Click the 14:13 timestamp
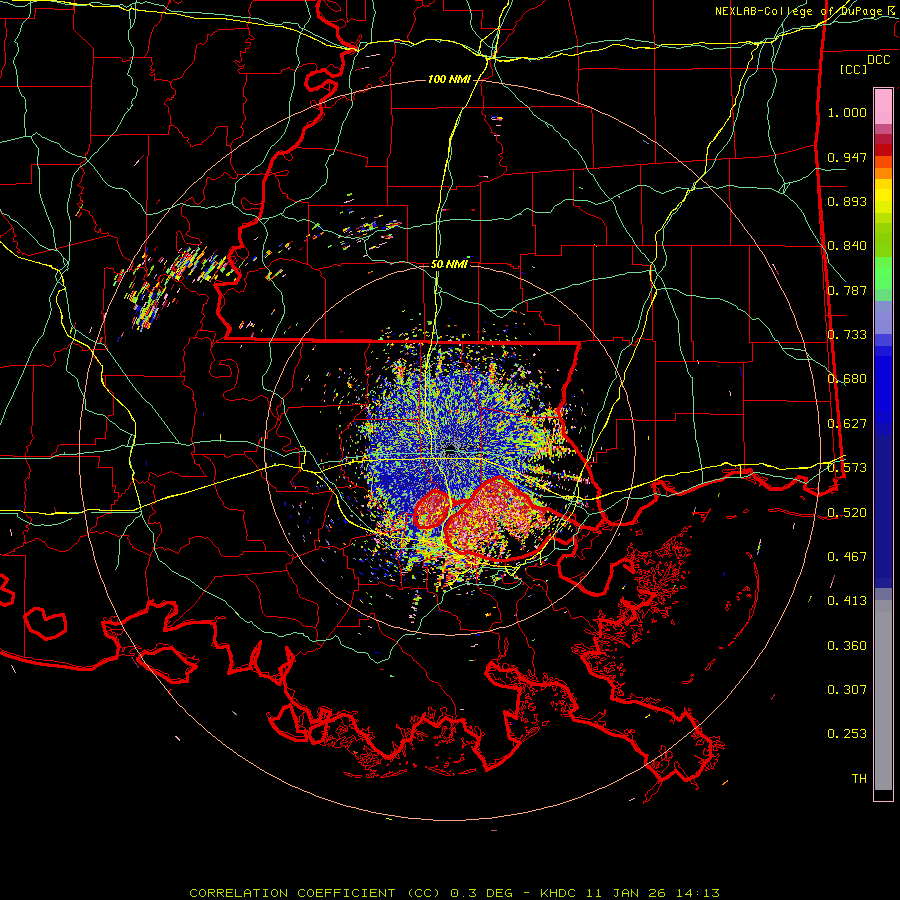Screen dimensions: 900x900 (699, 893)
